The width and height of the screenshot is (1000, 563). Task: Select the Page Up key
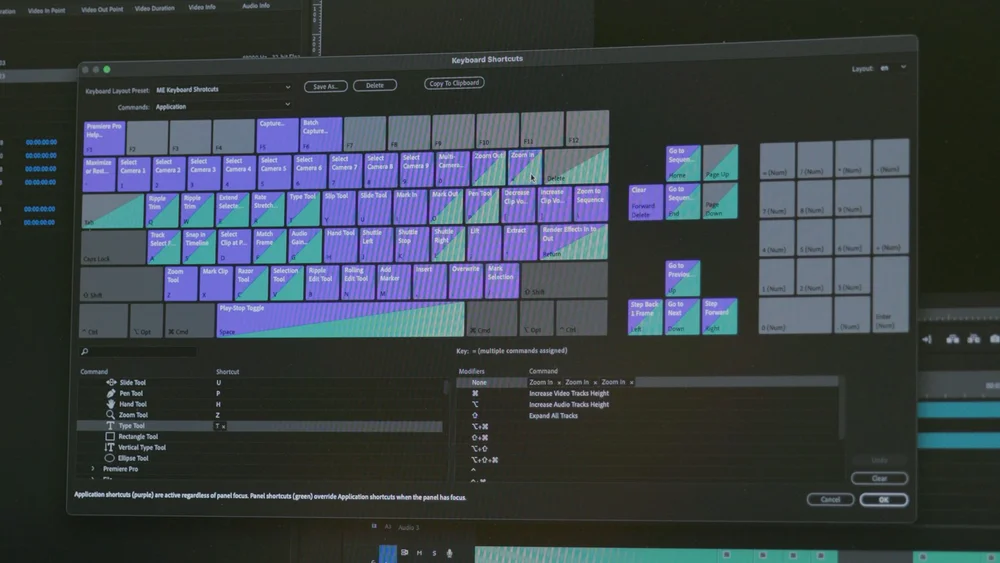click(720, 162)
